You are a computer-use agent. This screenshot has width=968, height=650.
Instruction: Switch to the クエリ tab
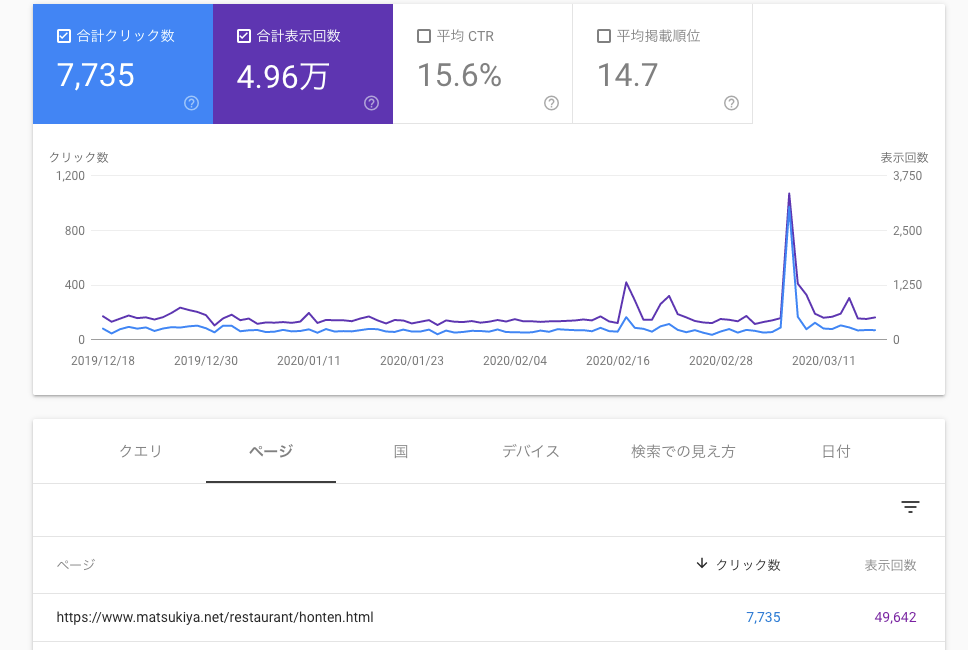pos(141,451)
